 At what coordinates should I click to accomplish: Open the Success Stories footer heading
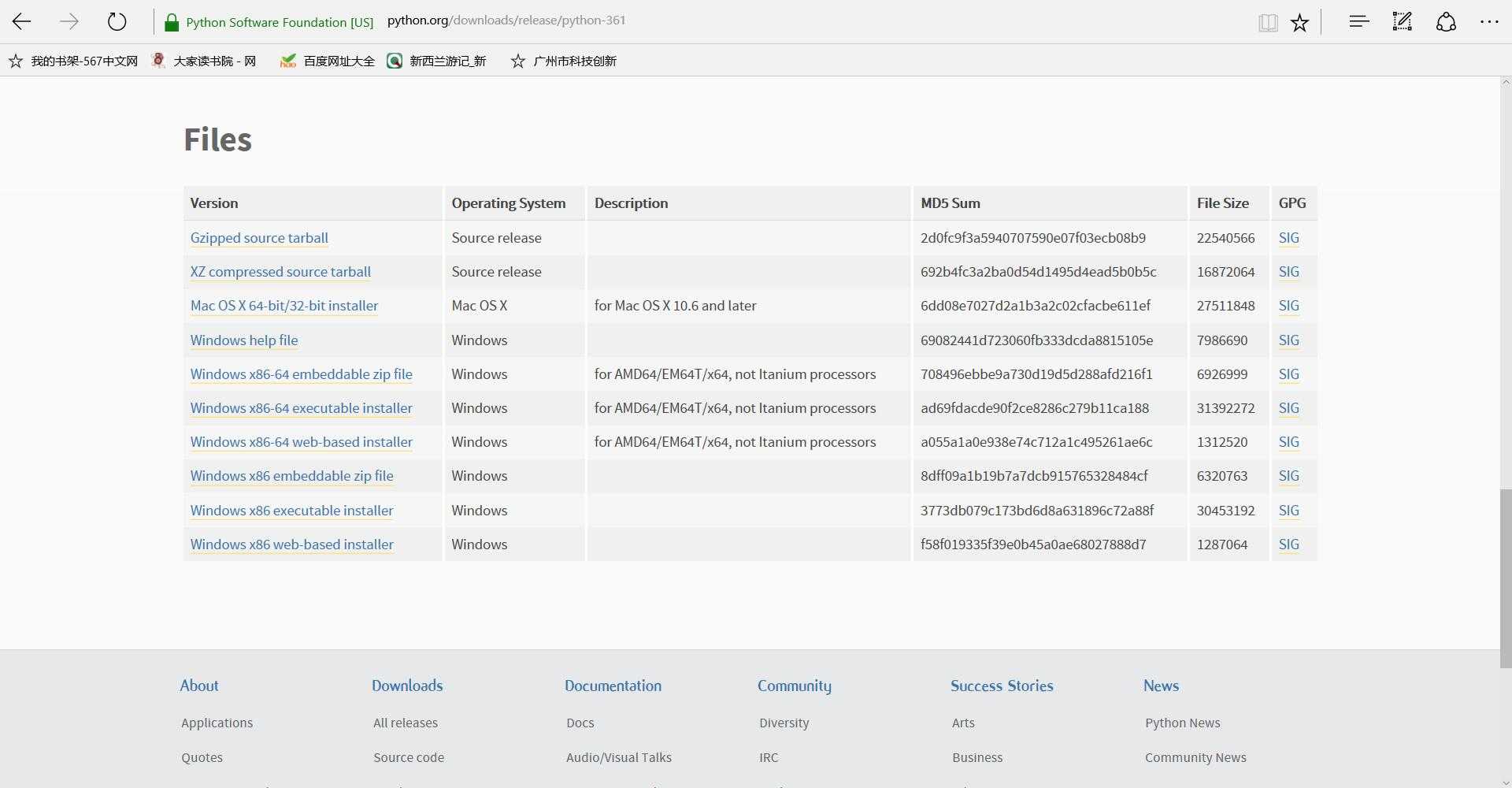pyautogui.click(x=1002, y=686)
